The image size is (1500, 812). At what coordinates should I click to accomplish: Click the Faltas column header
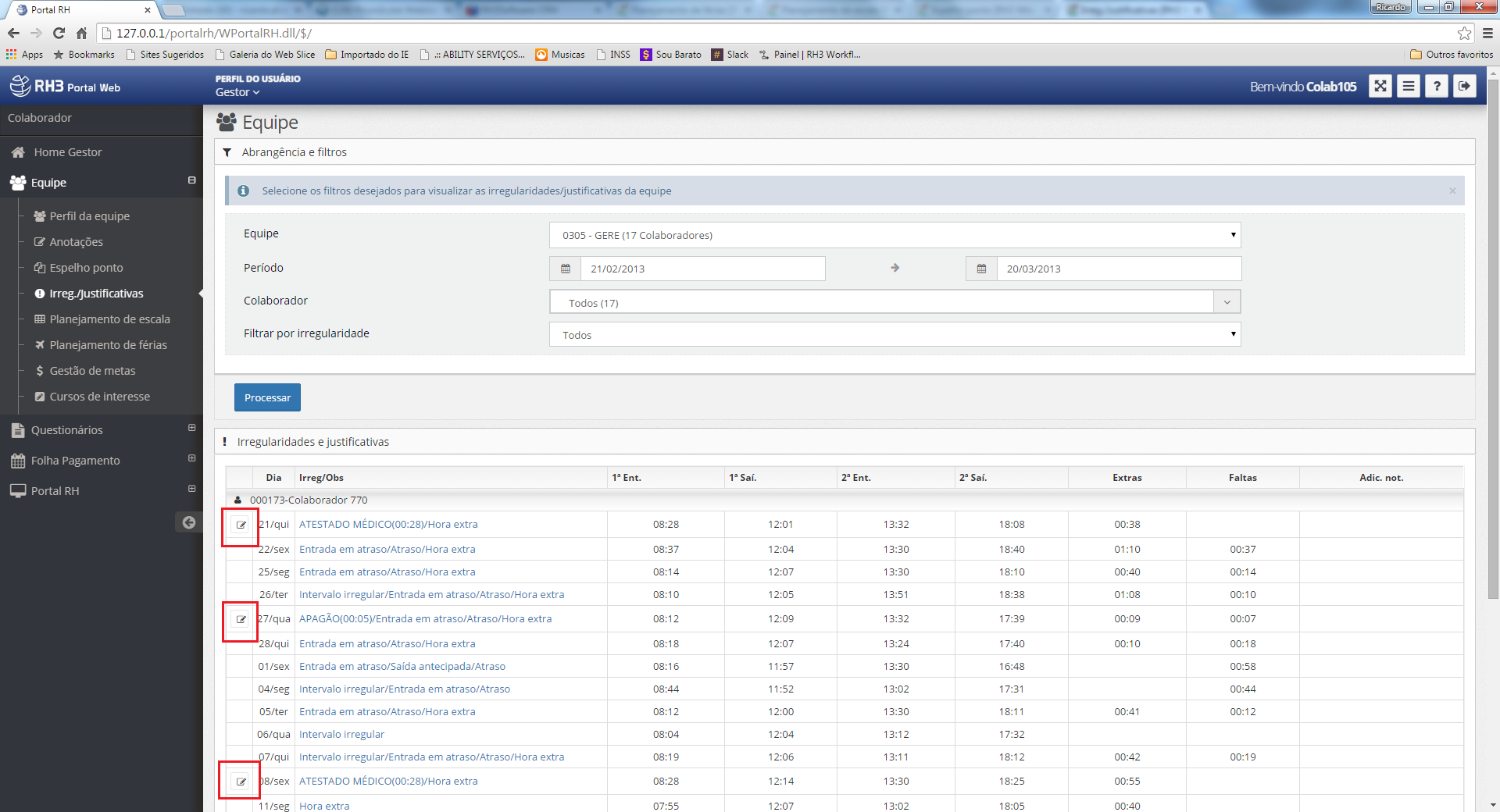click(1242, 478)
